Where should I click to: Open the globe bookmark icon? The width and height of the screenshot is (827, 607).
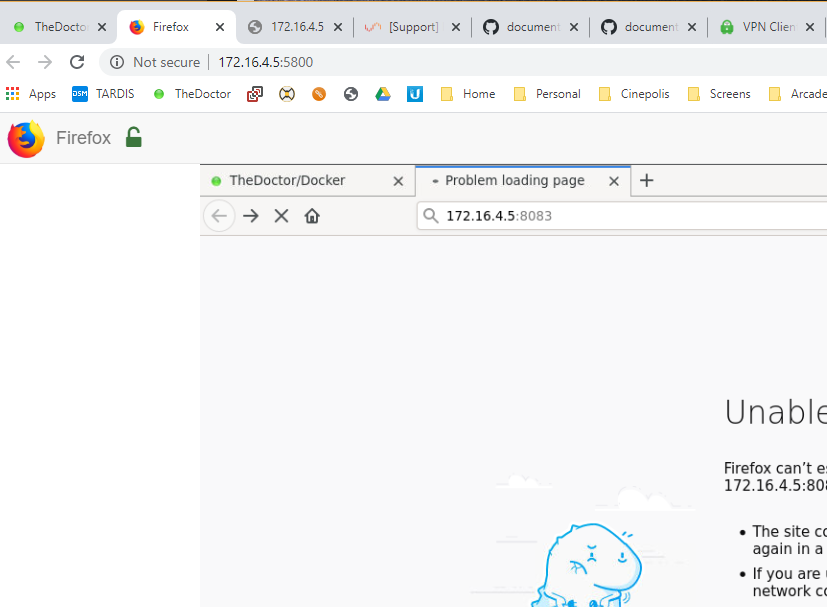351,94
